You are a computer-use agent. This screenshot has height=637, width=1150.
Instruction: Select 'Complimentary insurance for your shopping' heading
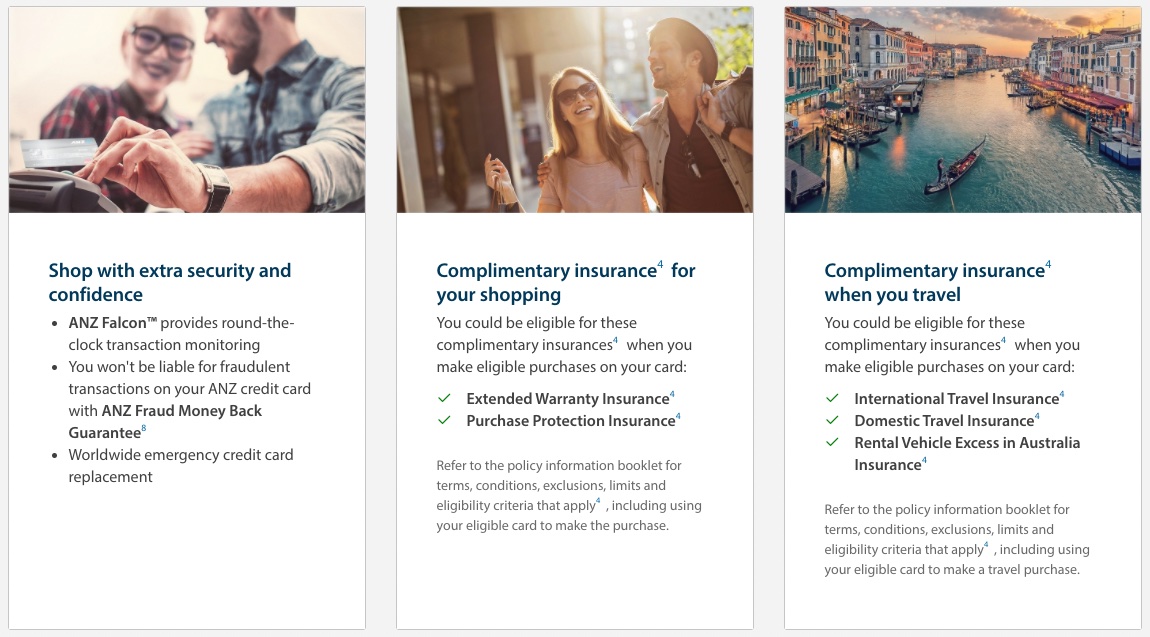coord(565,282)
